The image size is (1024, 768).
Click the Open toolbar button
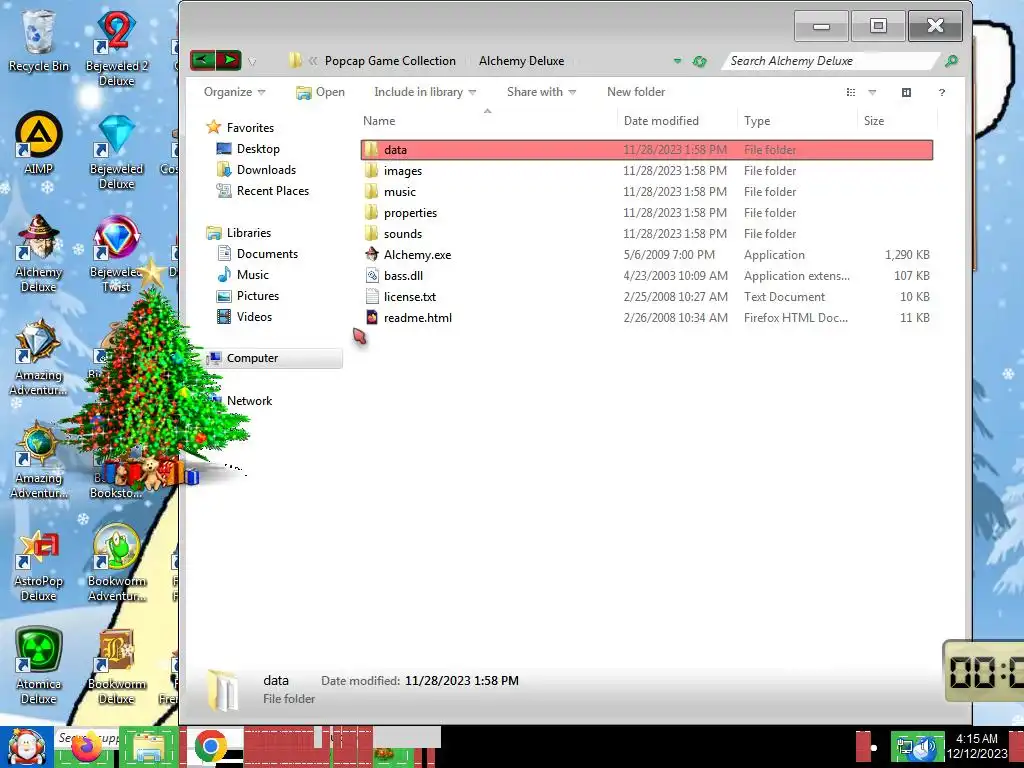(320, 92)
